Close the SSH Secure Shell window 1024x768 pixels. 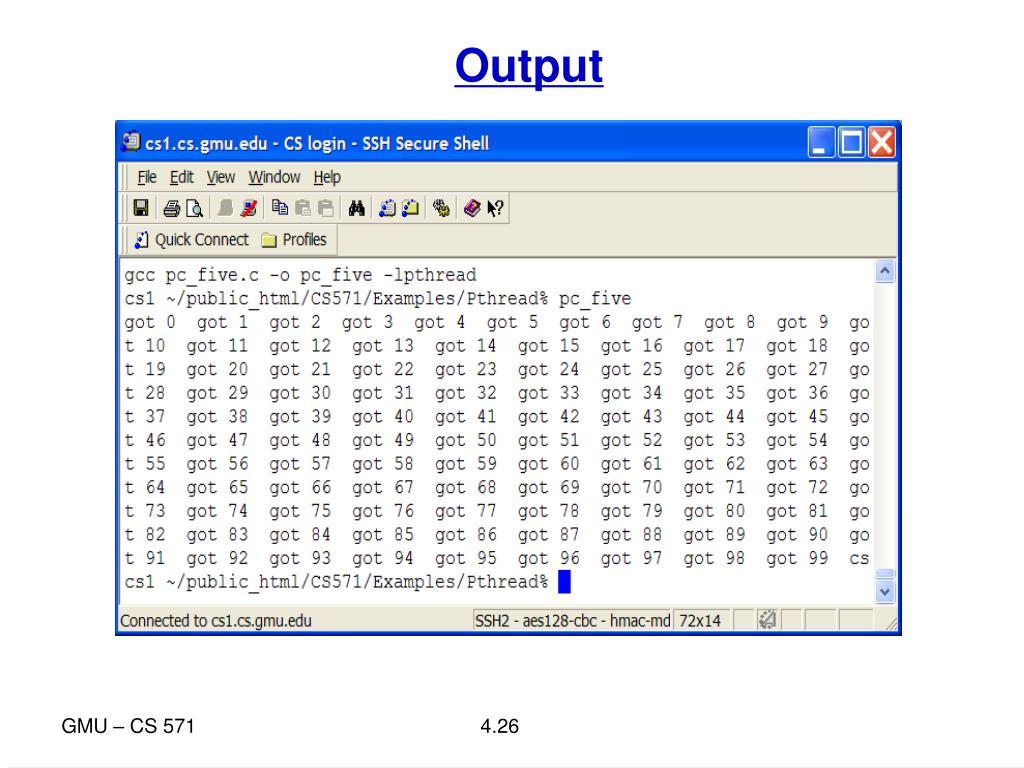[x=881, y=142]
